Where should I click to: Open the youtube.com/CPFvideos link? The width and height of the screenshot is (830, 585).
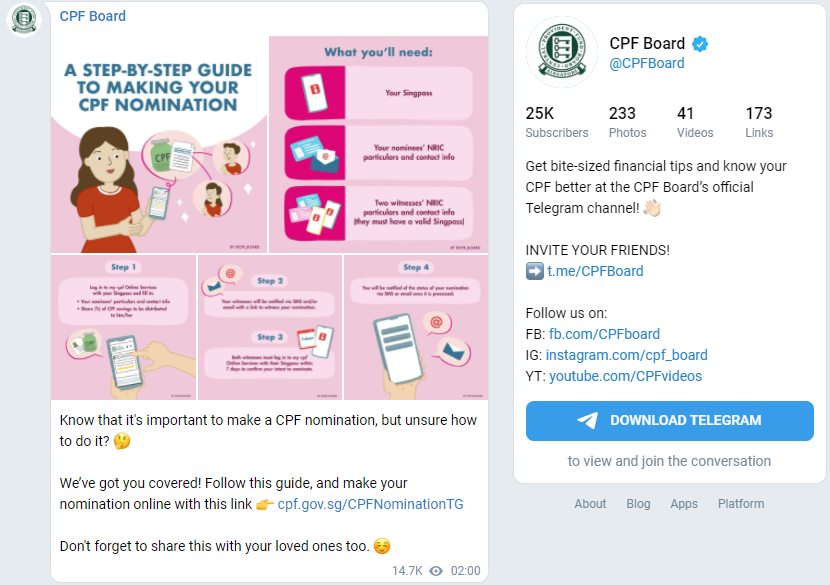pos(626,376)
